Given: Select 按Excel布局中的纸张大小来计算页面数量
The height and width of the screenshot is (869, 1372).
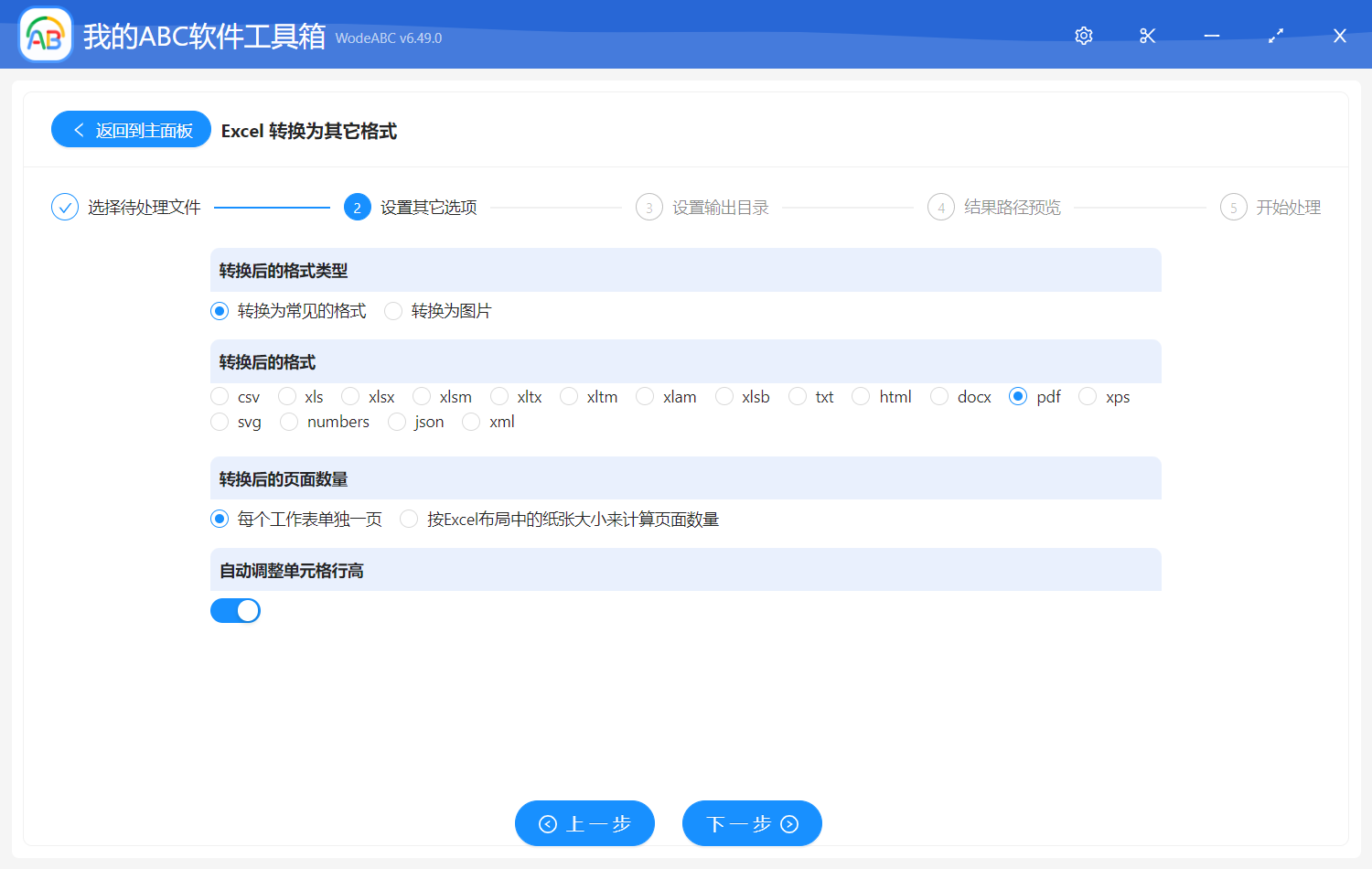Looking at the screenshot, I should pos(409,519).
